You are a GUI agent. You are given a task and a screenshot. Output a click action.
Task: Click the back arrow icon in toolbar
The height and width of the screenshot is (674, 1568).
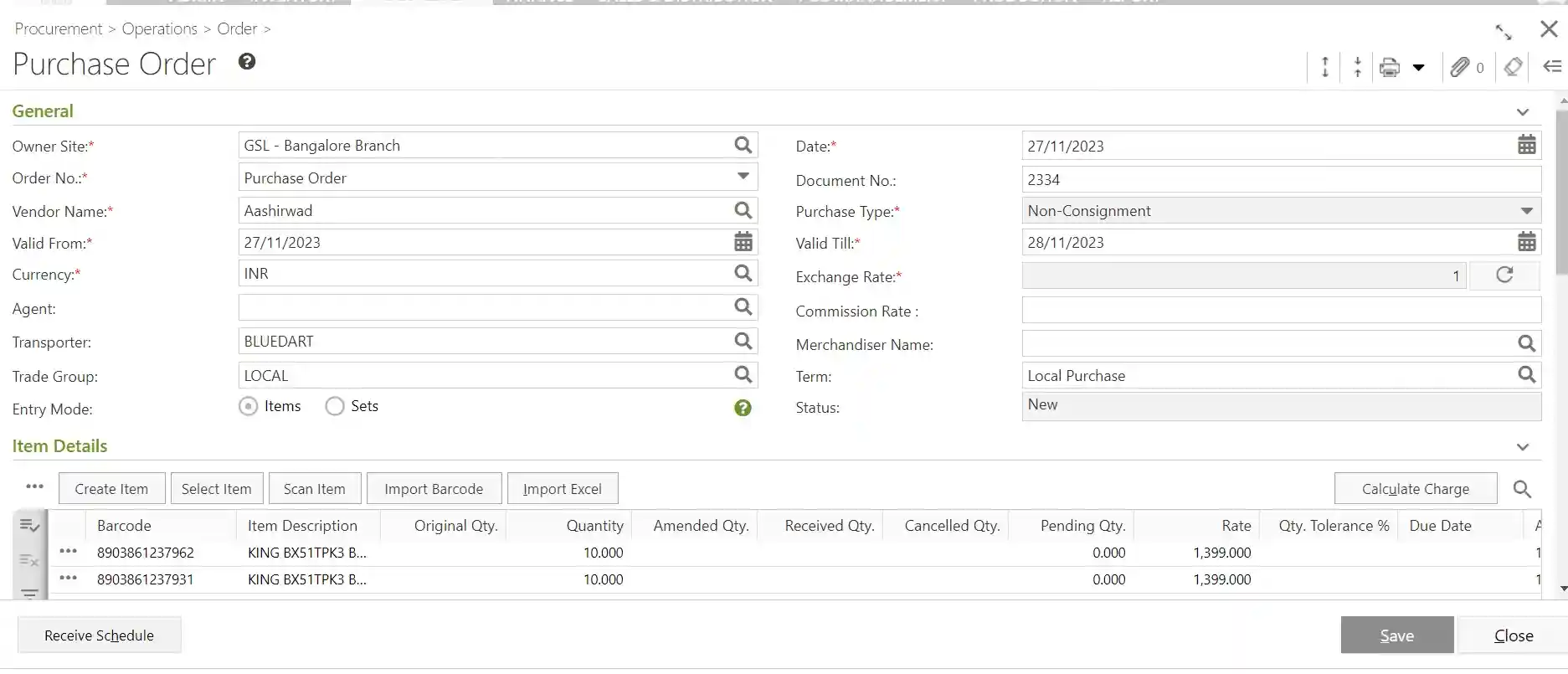click(x=1552, y=66)
